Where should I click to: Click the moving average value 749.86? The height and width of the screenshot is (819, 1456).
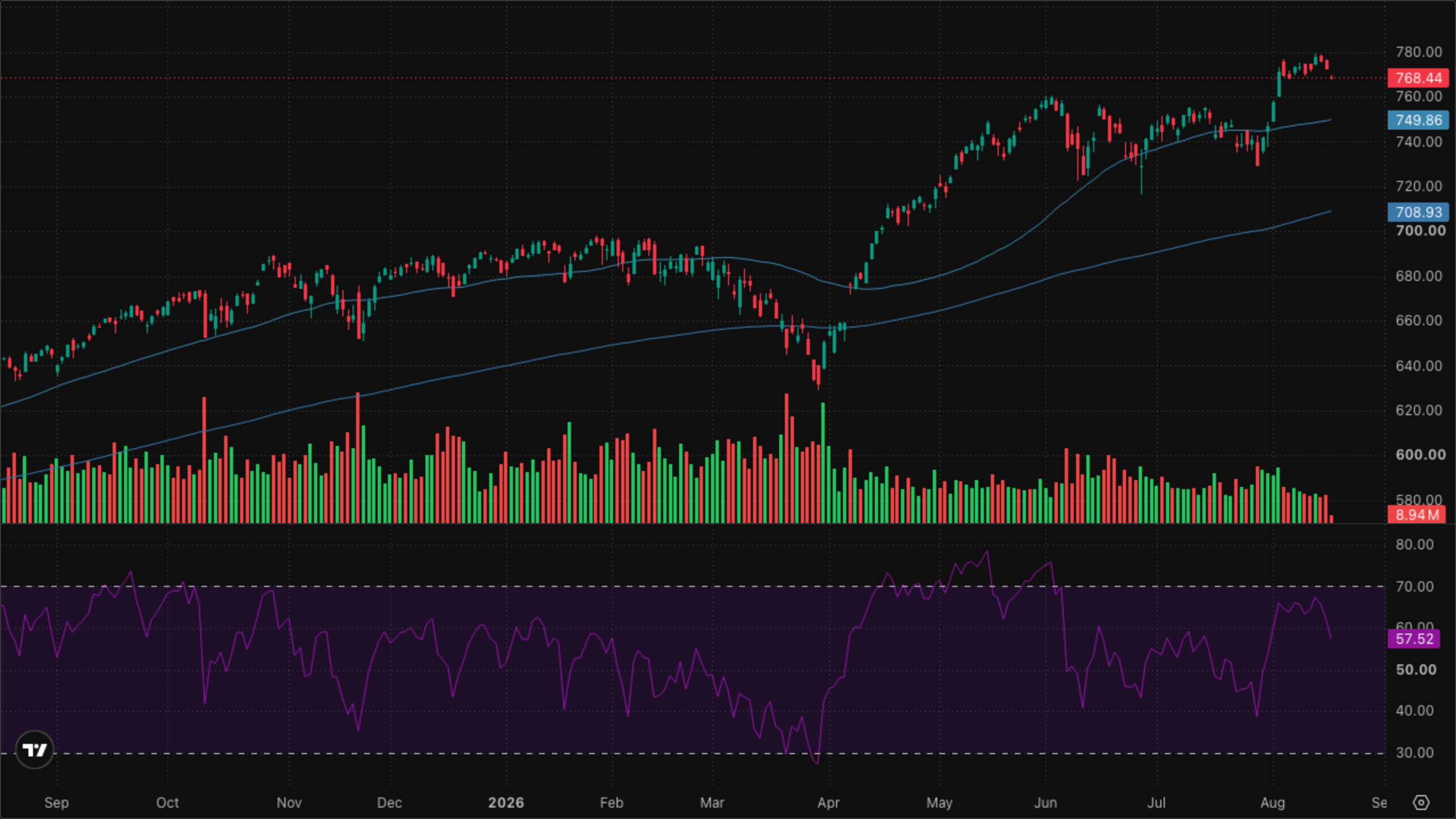point(1418,120)
